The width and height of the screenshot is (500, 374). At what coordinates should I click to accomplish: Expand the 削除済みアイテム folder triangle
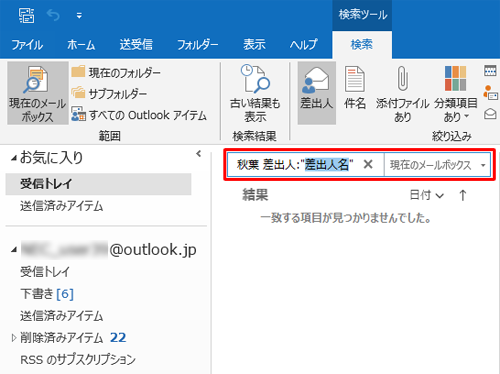click(x=14, y=338)
